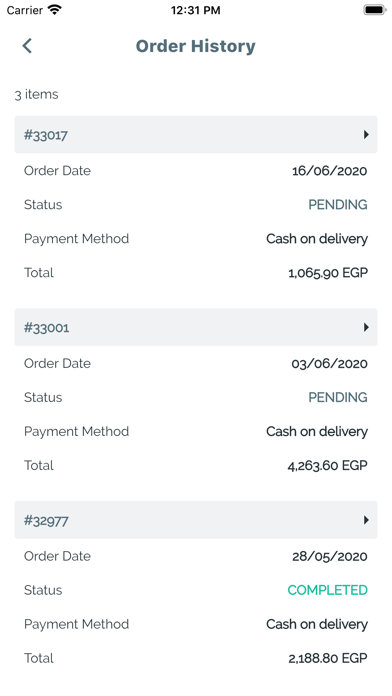Select order date 16/06/2020
This screenshot has width=392, height=696.
coord(329,171)
